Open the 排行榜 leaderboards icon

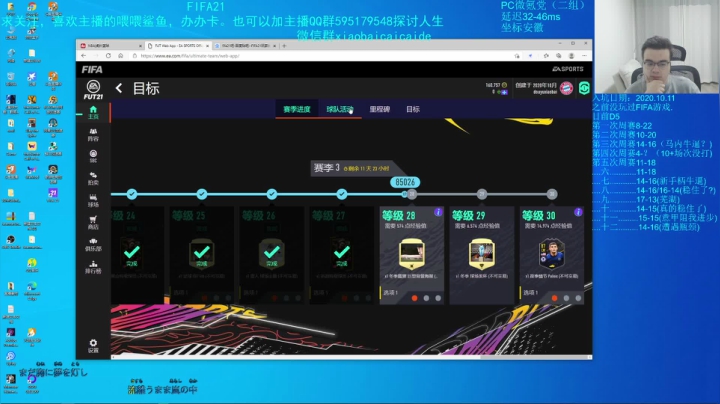tap(93, 267)
